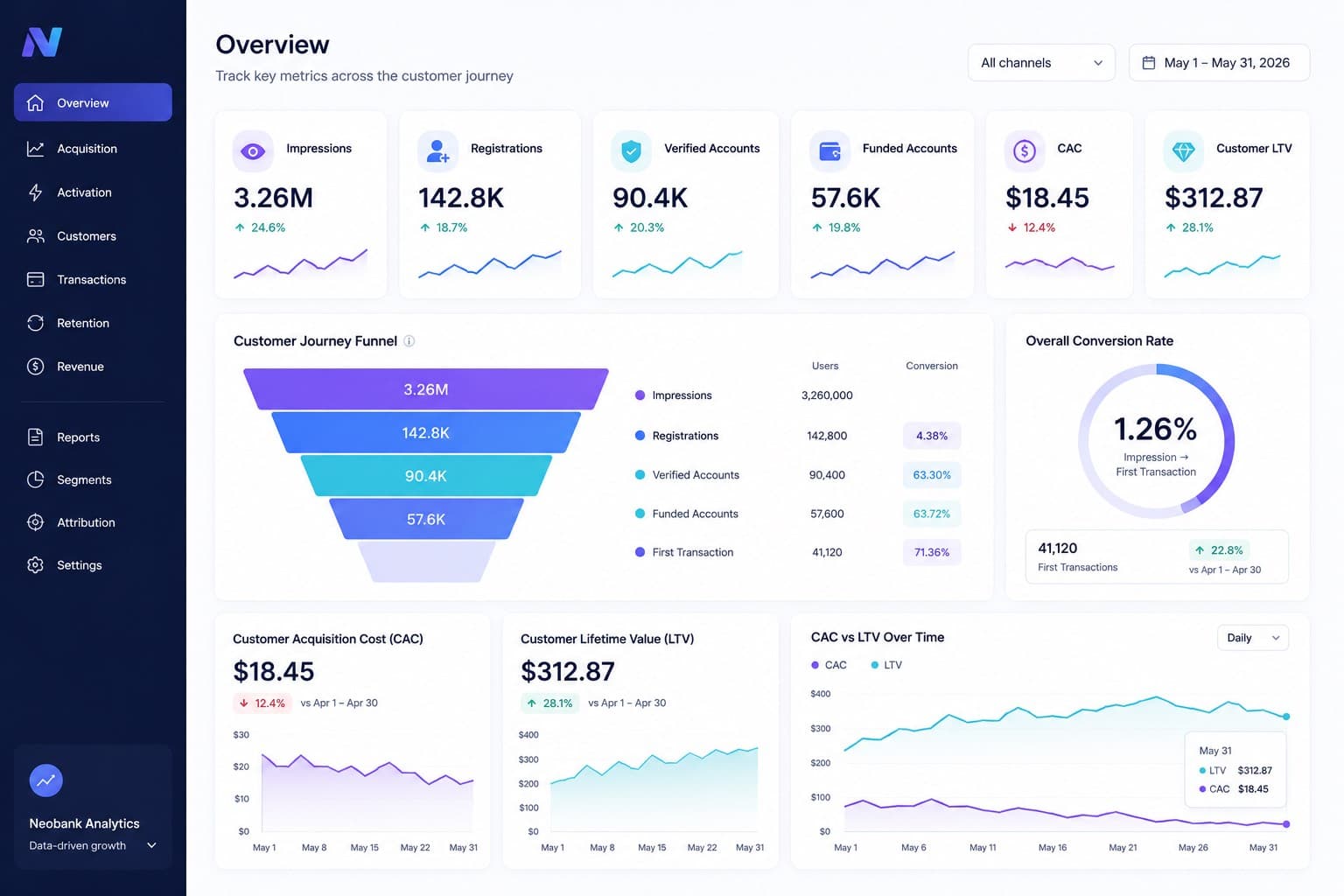This screenshot has height=896, width=1344.
Task: Open the Overview menu item
Action: pyautogui.click(x=93, y=102)
